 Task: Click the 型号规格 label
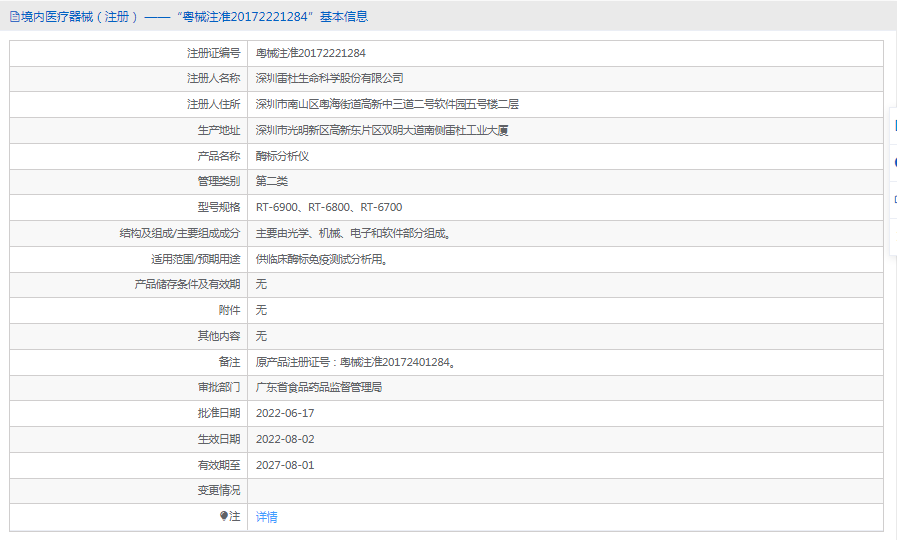(x=219, y=207)
